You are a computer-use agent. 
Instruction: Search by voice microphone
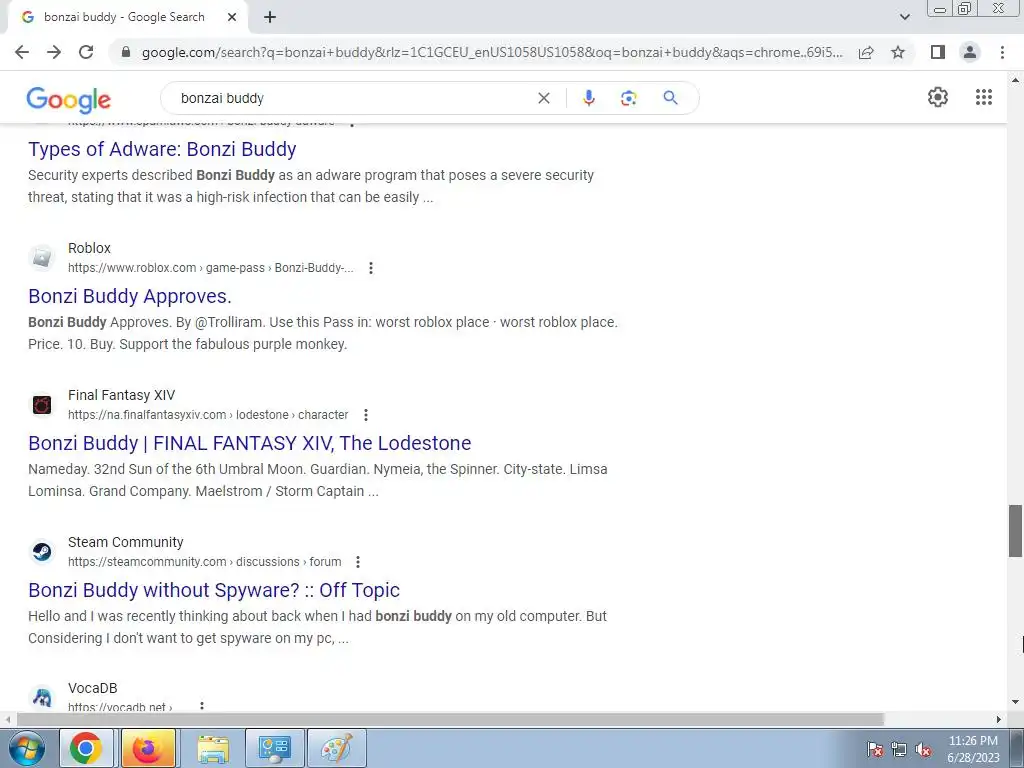588,98
